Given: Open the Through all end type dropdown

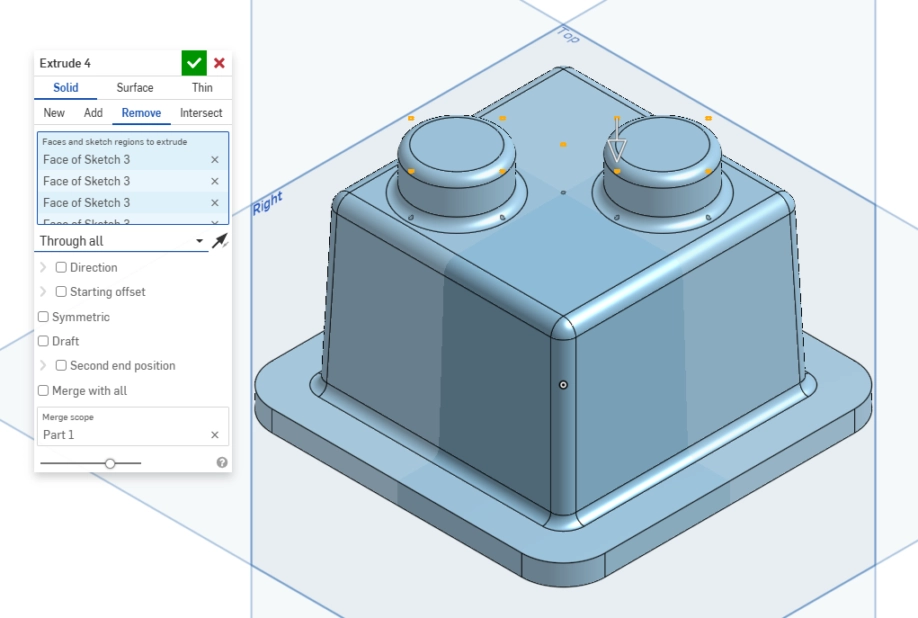Looking at the screenshot, I should (121, 241).
